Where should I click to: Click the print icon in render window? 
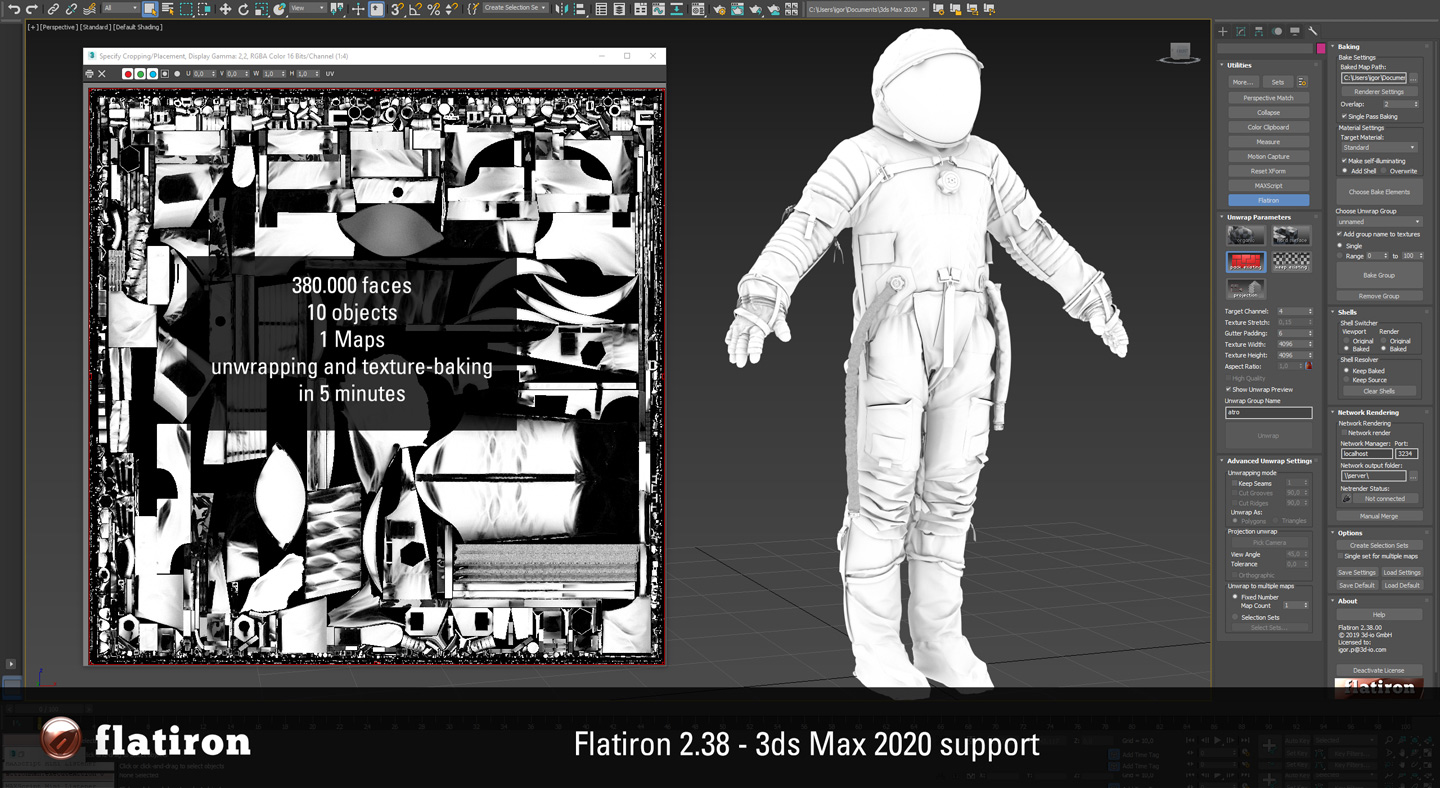pos(89,73)
